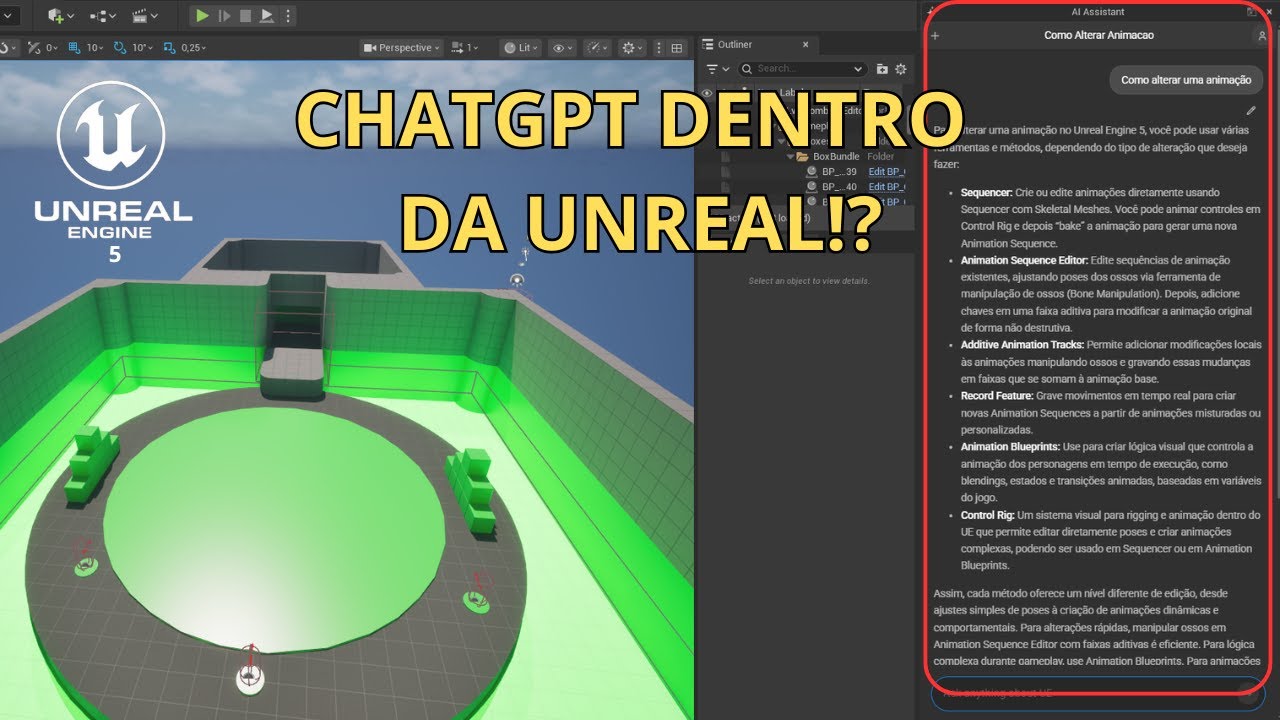Select the BoxBundle folder row
The height and width of the screenshot is (720, 1280).
pos(803,157)
